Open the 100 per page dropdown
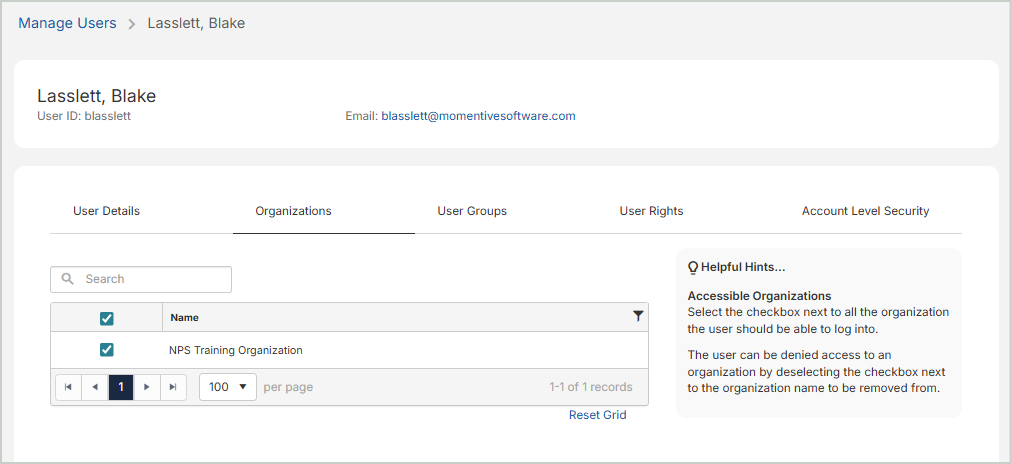The height and width of the screenshot is (464, 1011). (x=228, y=387)
